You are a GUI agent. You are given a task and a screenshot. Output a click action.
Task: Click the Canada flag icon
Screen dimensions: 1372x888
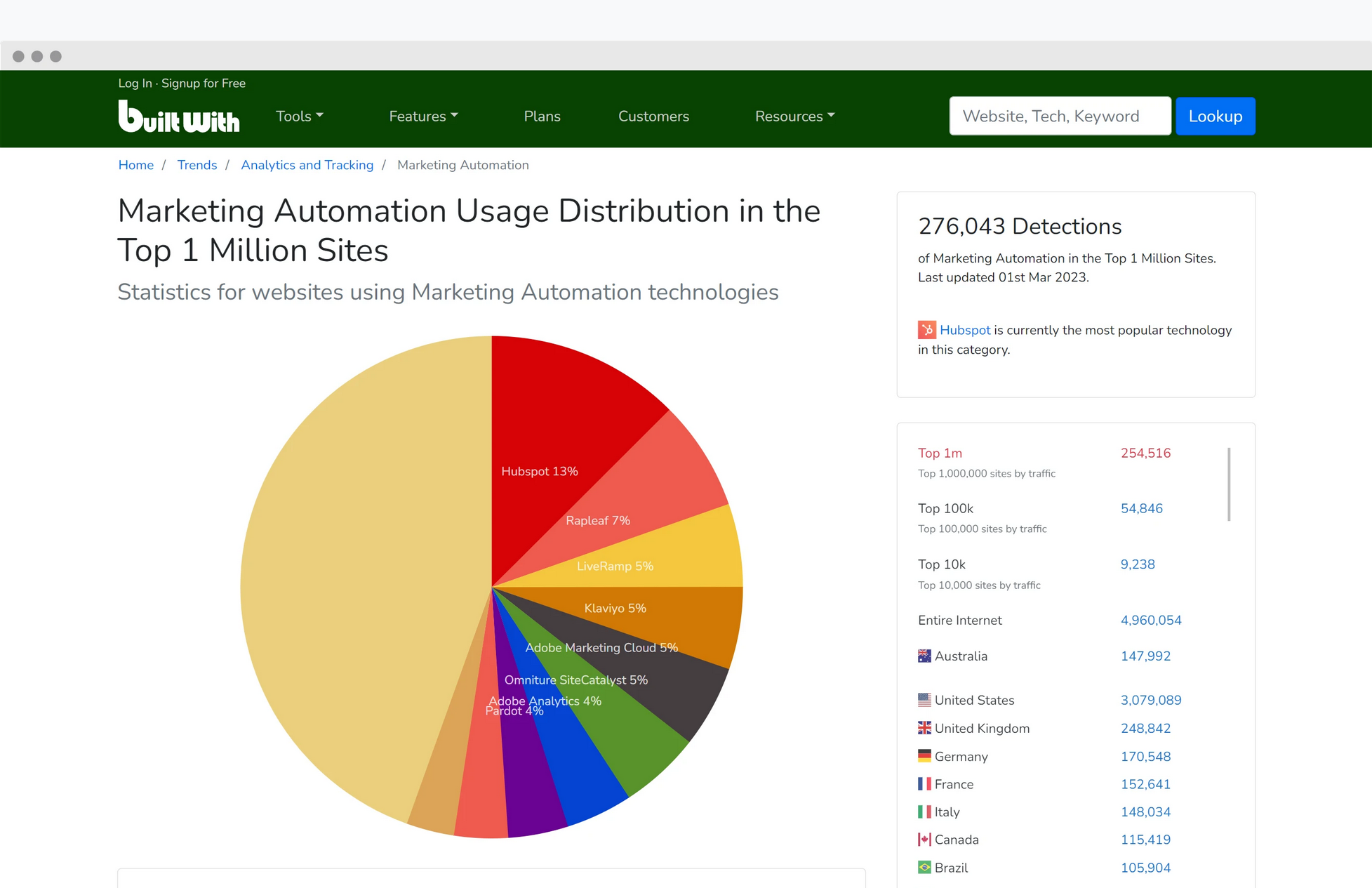(924, 839)
